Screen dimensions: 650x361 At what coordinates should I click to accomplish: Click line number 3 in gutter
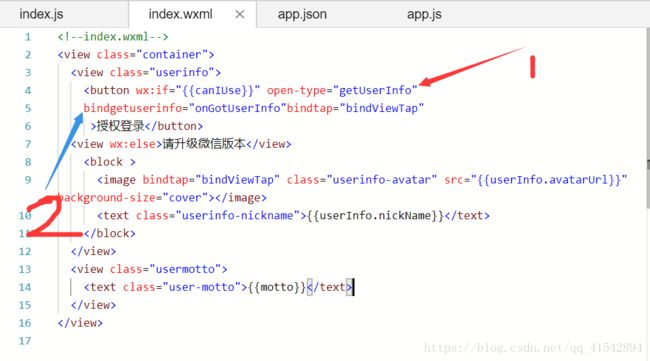tap(28, 73)
